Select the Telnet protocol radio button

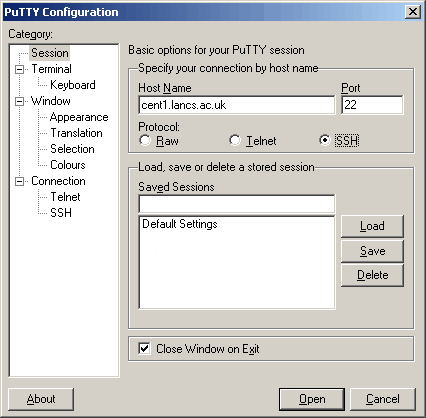[235, 140]
